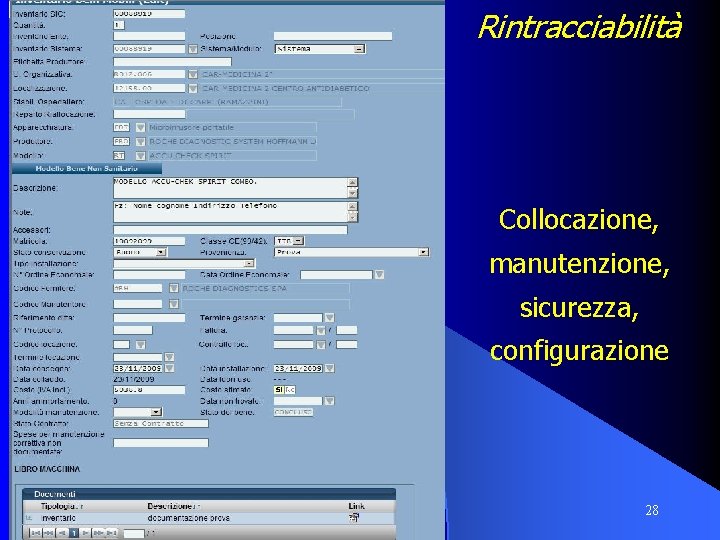
Task: Click the Stato Contratto field
Action: point(161,423)
